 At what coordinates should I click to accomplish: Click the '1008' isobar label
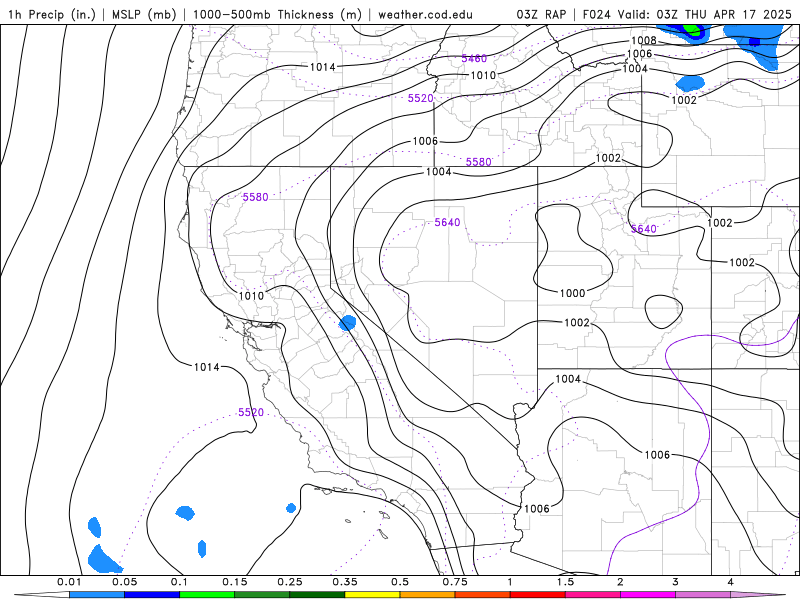pyautogui.click(x=643, y=40)
